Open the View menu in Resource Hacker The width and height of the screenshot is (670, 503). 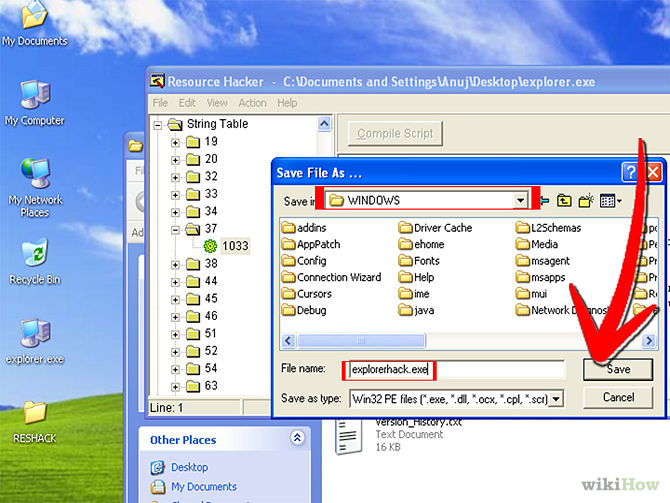pos(217,103)
